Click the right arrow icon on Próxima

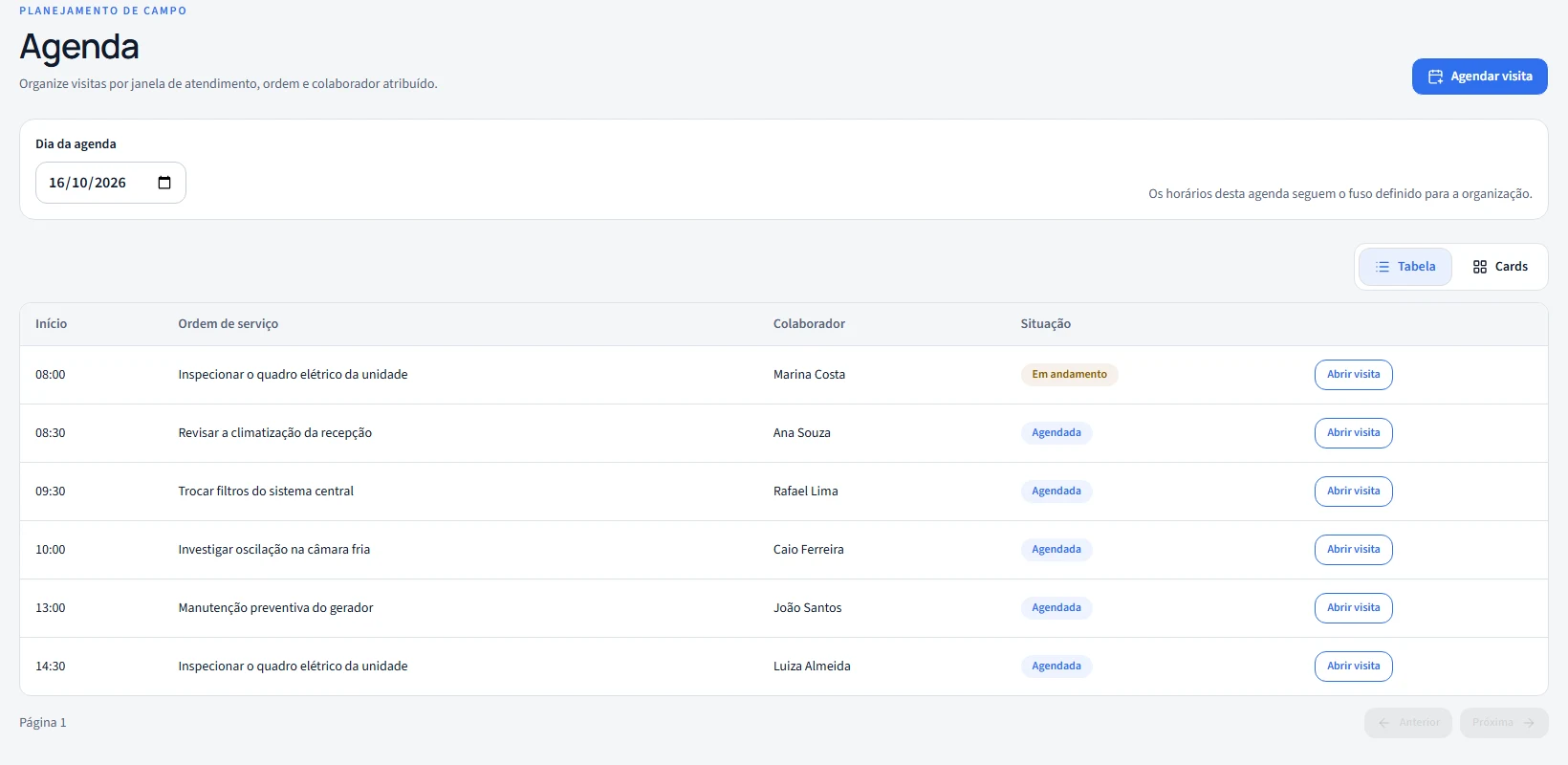1529,723
